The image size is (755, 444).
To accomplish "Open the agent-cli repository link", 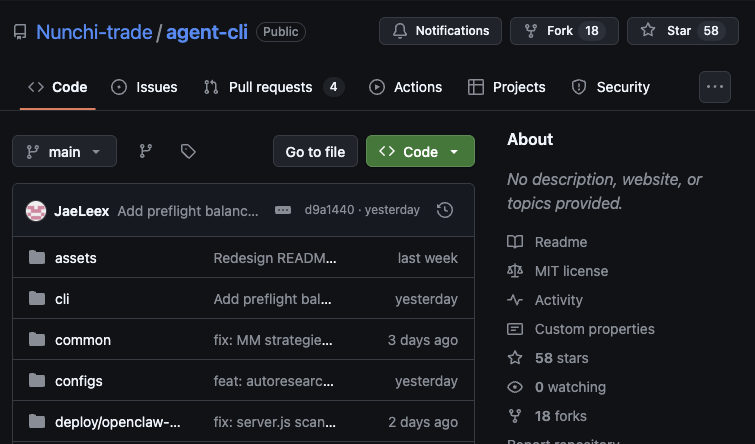I will pyautogui.click(x=207, y=32).
